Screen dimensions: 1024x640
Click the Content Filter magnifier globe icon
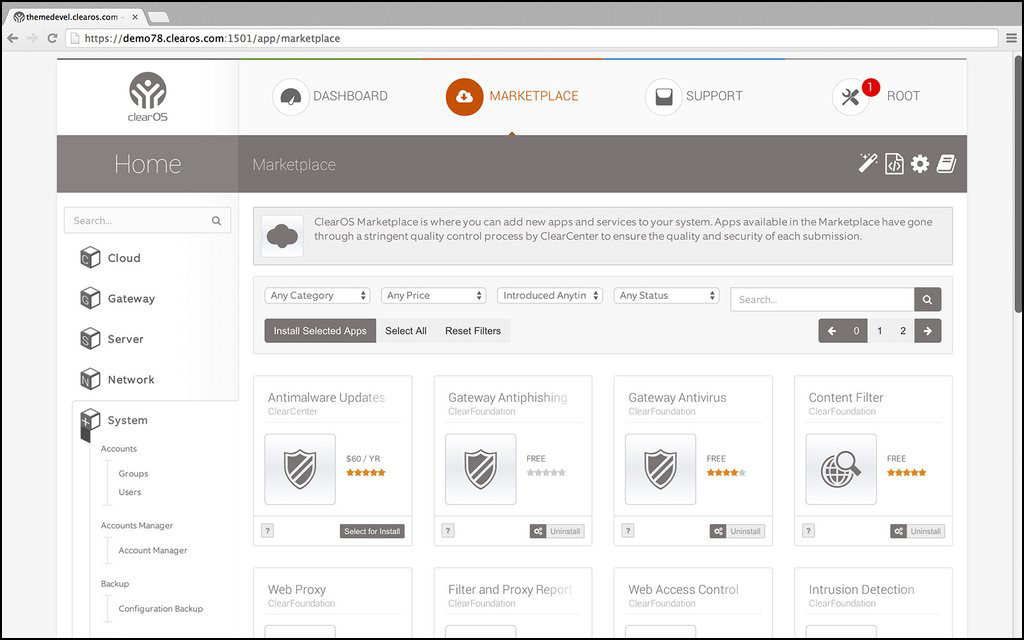click(840, 470)
